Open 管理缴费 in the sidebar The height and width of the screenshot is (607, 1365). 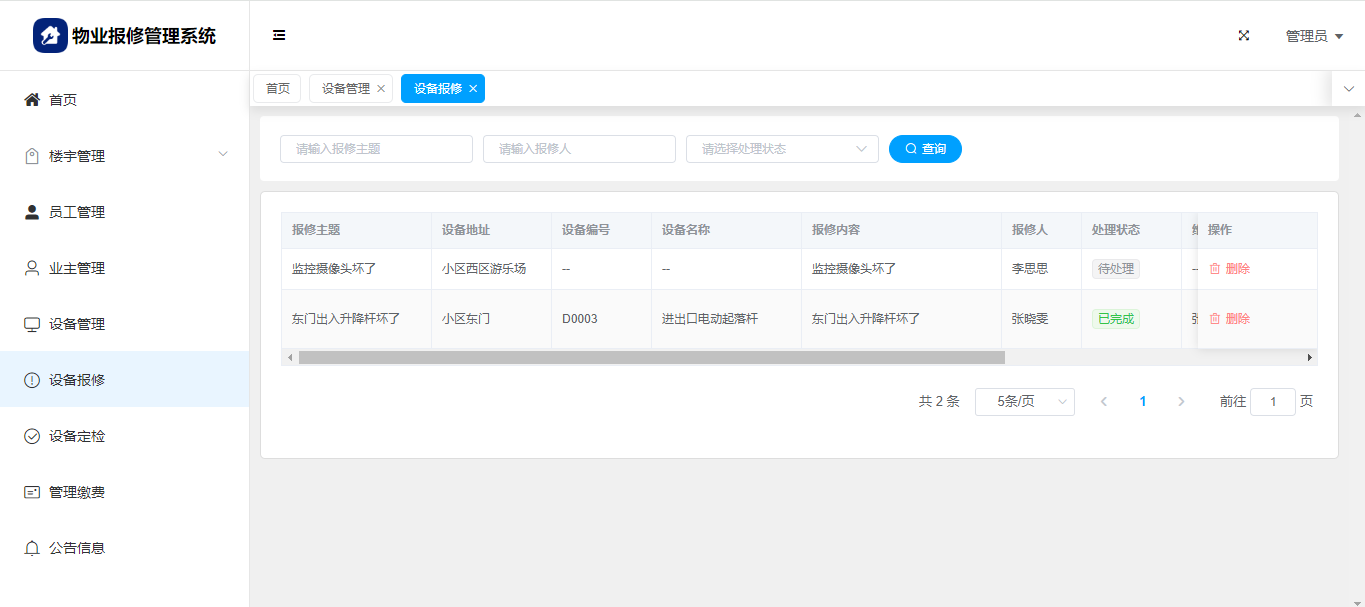pos(76,492)
